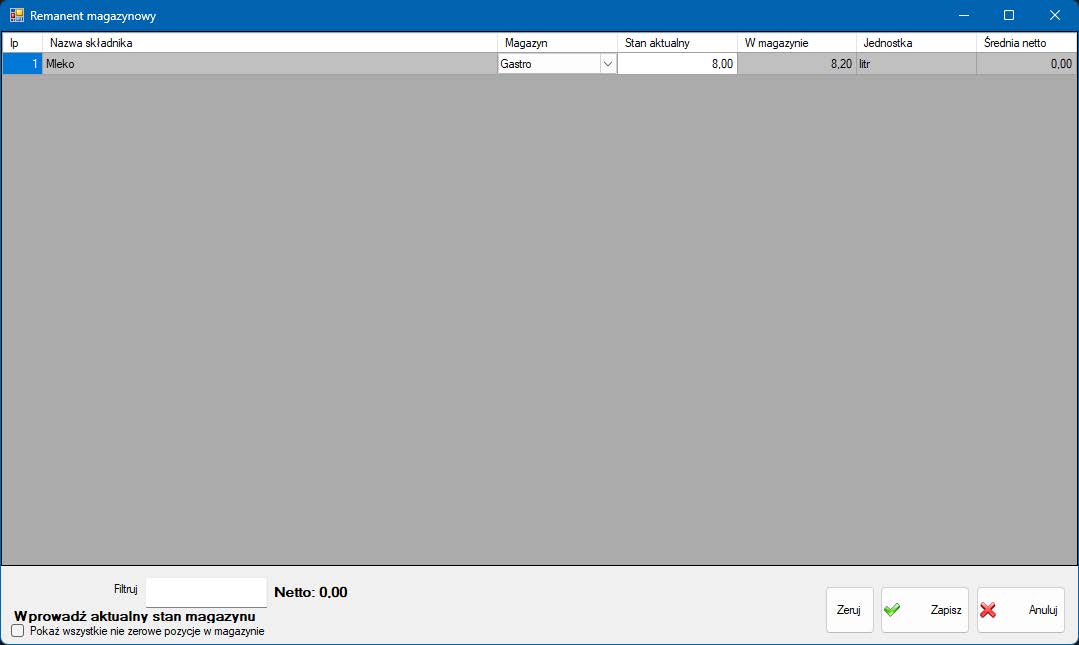Save inventory with the Zapisz button
The width and height of the screenshot is (1079, 645).
pyautogui.click(x=925, y=610)
